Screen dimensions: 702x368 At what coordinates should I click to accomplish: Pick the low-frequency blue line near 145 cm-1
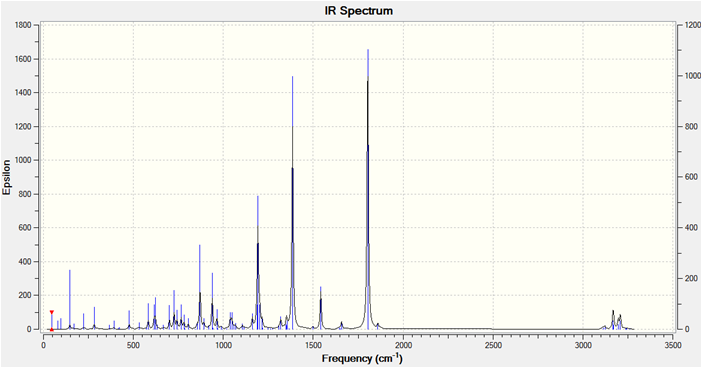coord(69,300)
